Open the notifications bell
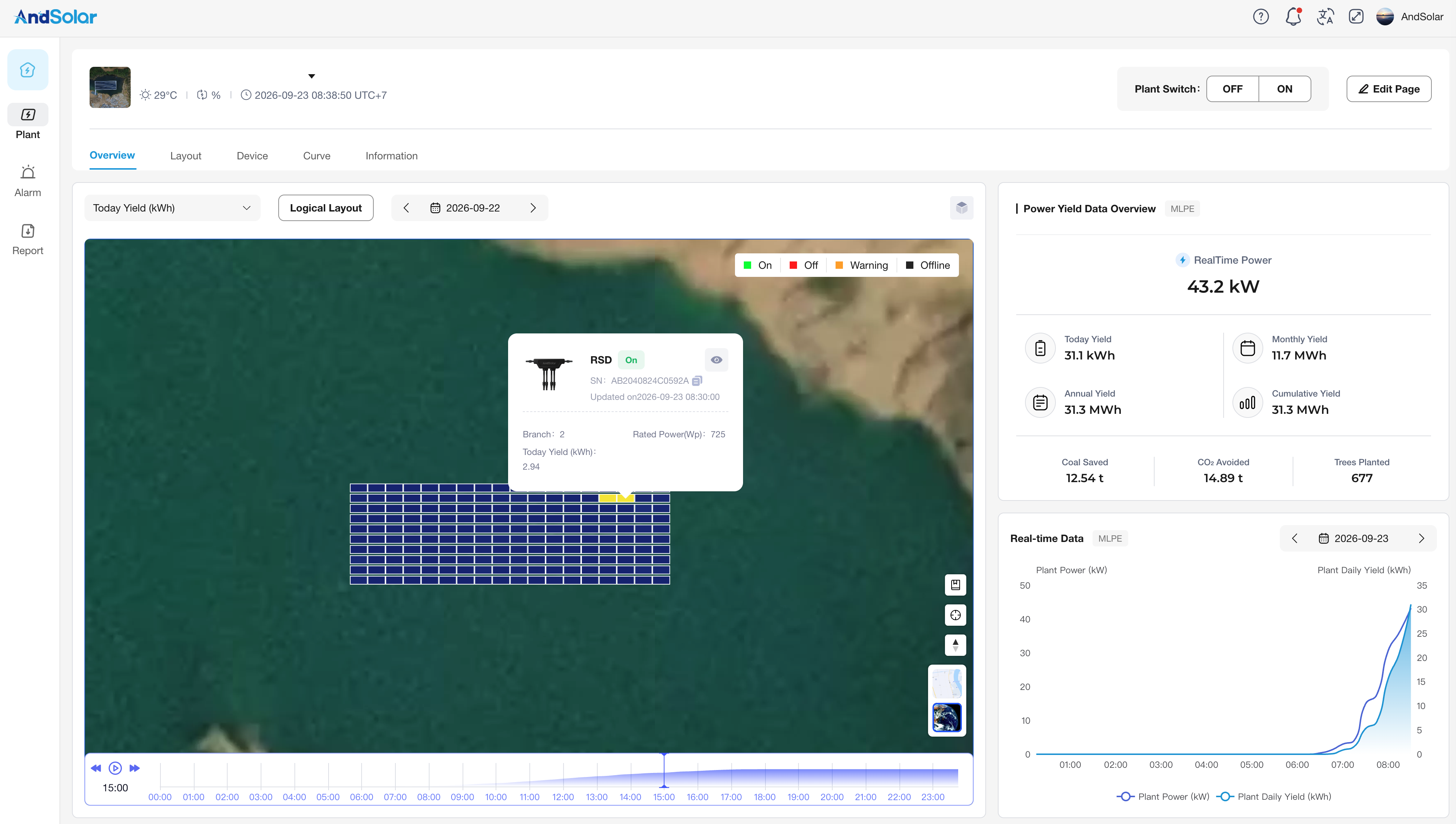Image resolution: width=1456 pixels, height=824 pixels. tap(1293, 17)
